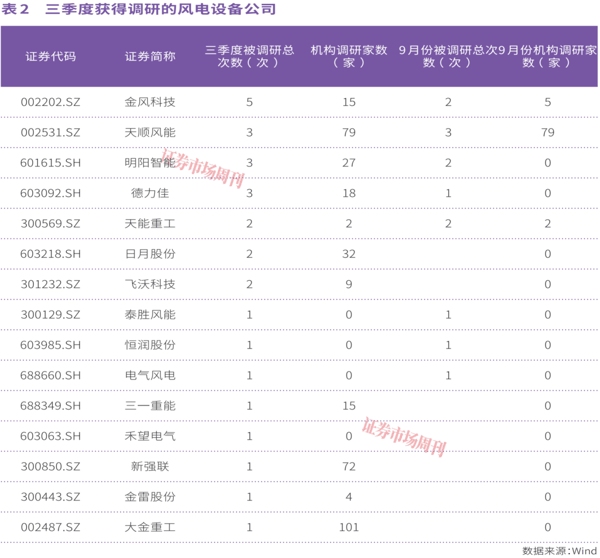
Task: Click company name 三一重能
Action: [x=150, y=406]
